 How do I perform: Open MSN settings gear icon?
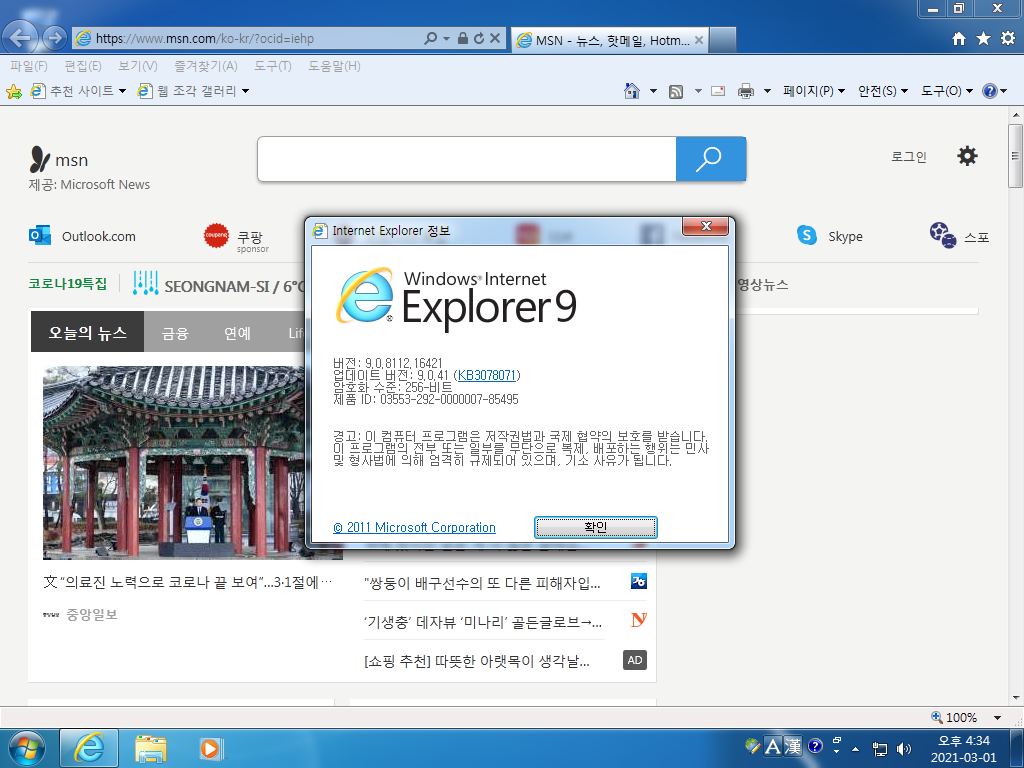(x=967, y=156)
